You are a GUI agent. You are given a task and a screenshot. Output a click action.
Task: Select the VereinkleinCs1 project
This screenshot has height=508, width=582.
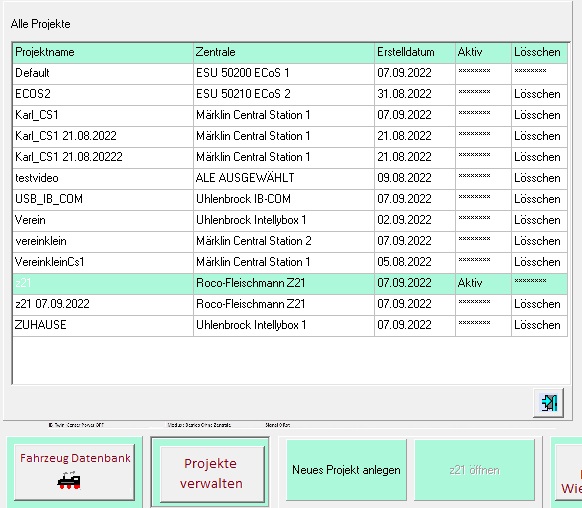click(x=103, y=262)
